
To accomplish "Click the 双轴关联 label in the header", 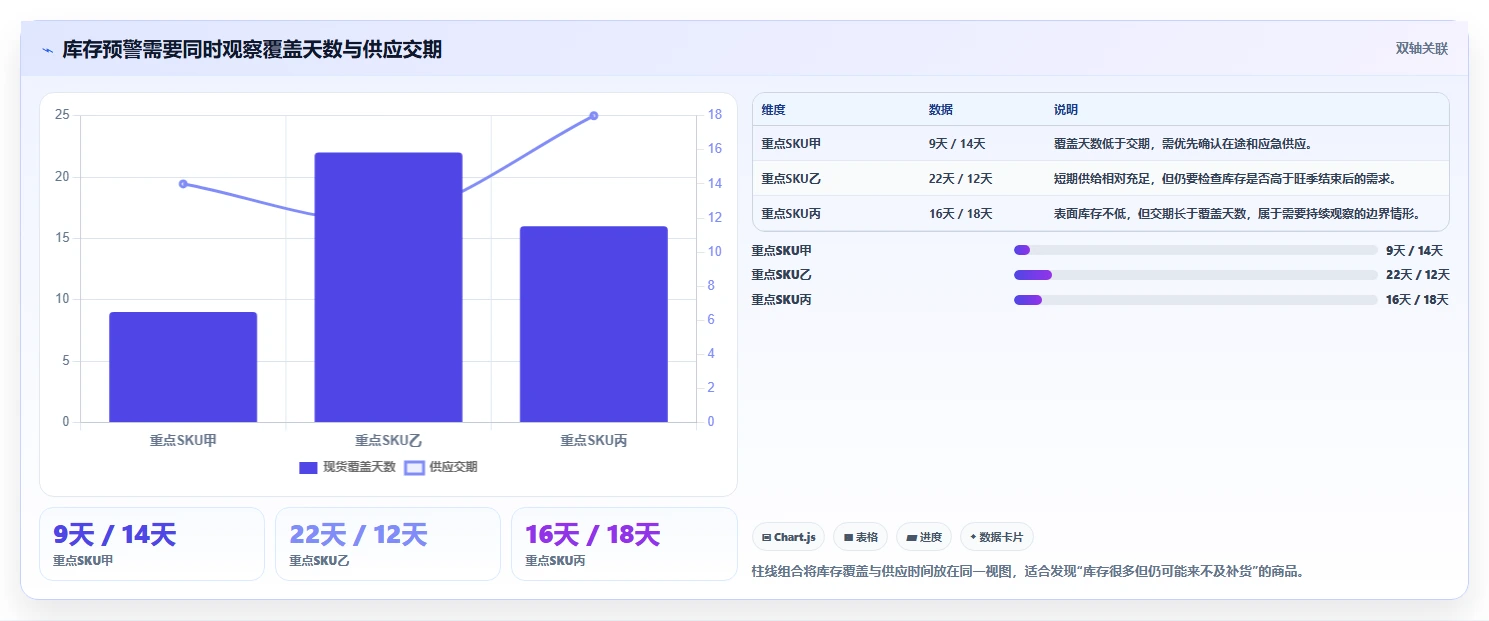I will click(x=1421, y=48).
